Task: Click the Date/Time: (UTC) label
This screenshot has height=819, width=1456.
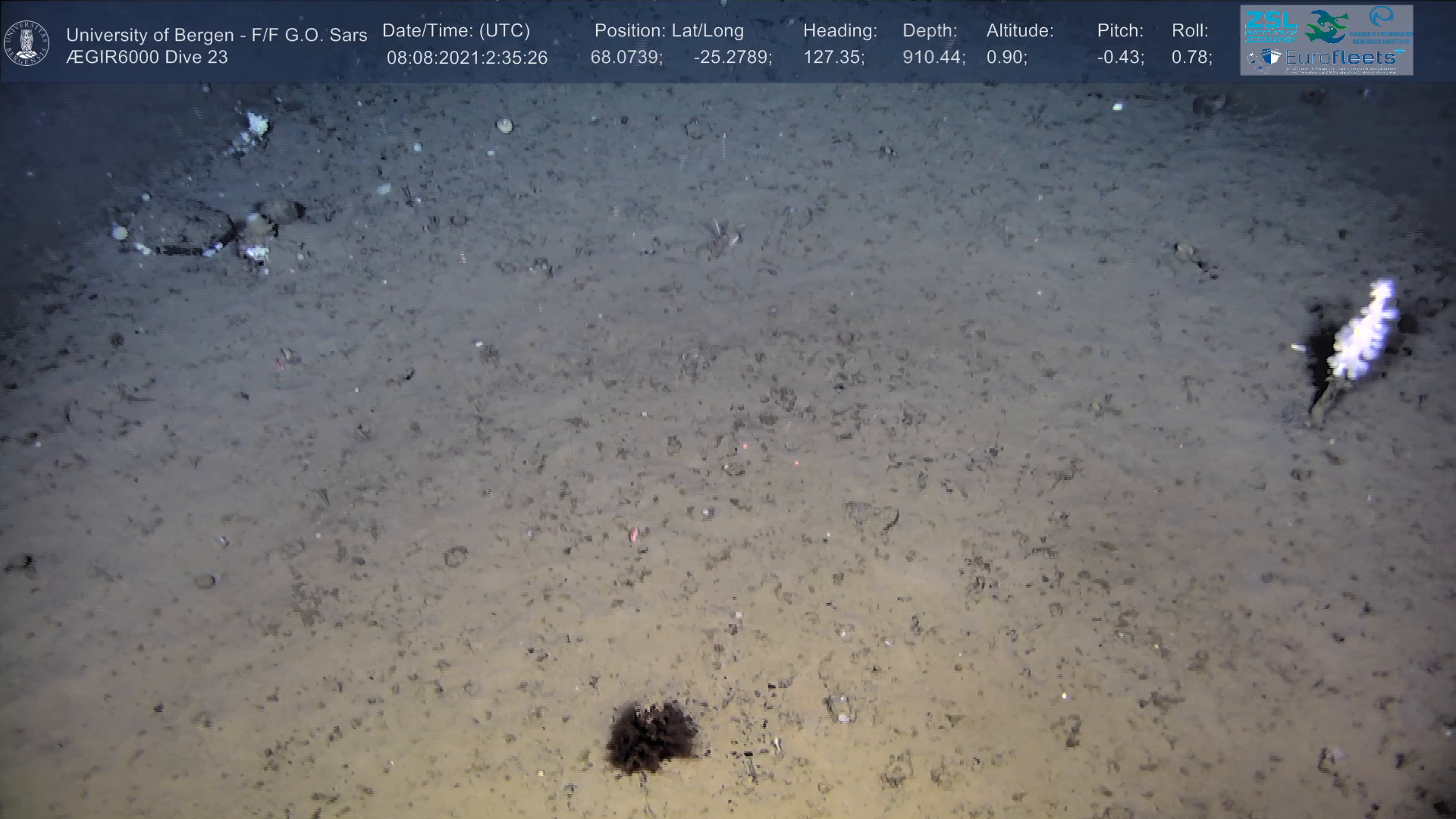Action: point(456,31)
